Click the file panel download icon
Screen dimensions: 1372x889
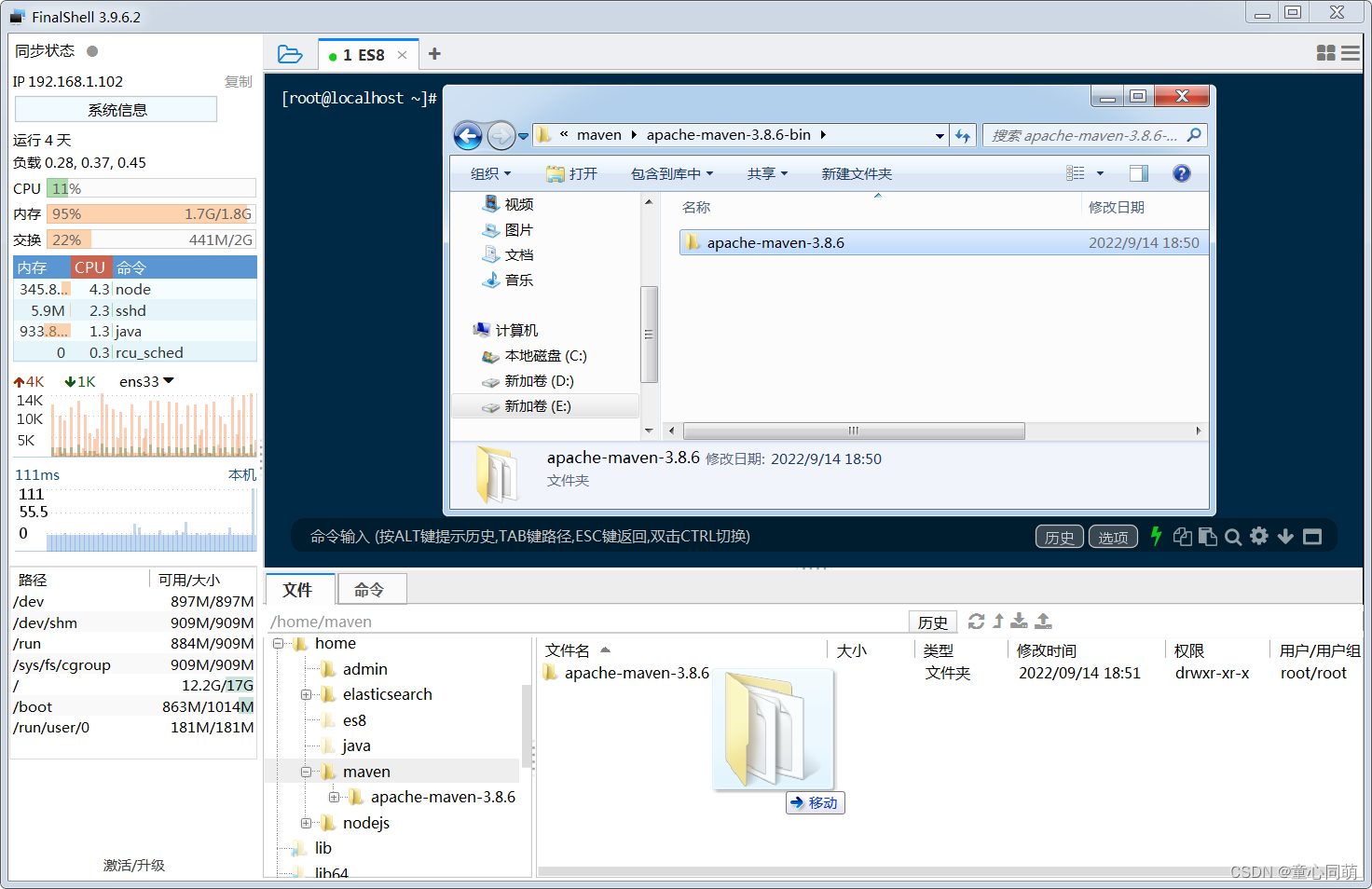coord(1020,621)
